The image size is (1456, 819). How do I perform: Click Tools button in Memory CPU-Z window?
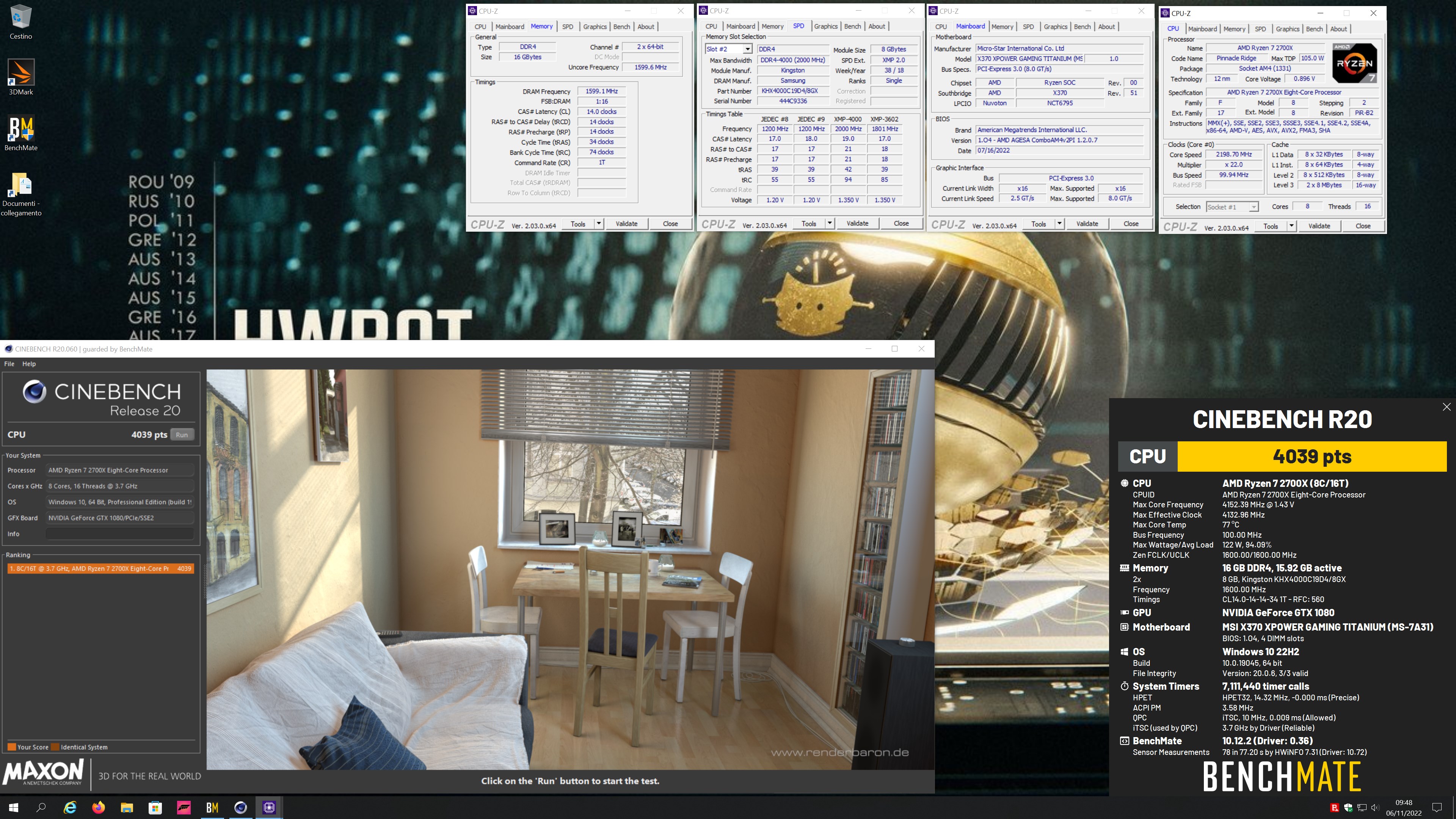[x=577, y=224]
